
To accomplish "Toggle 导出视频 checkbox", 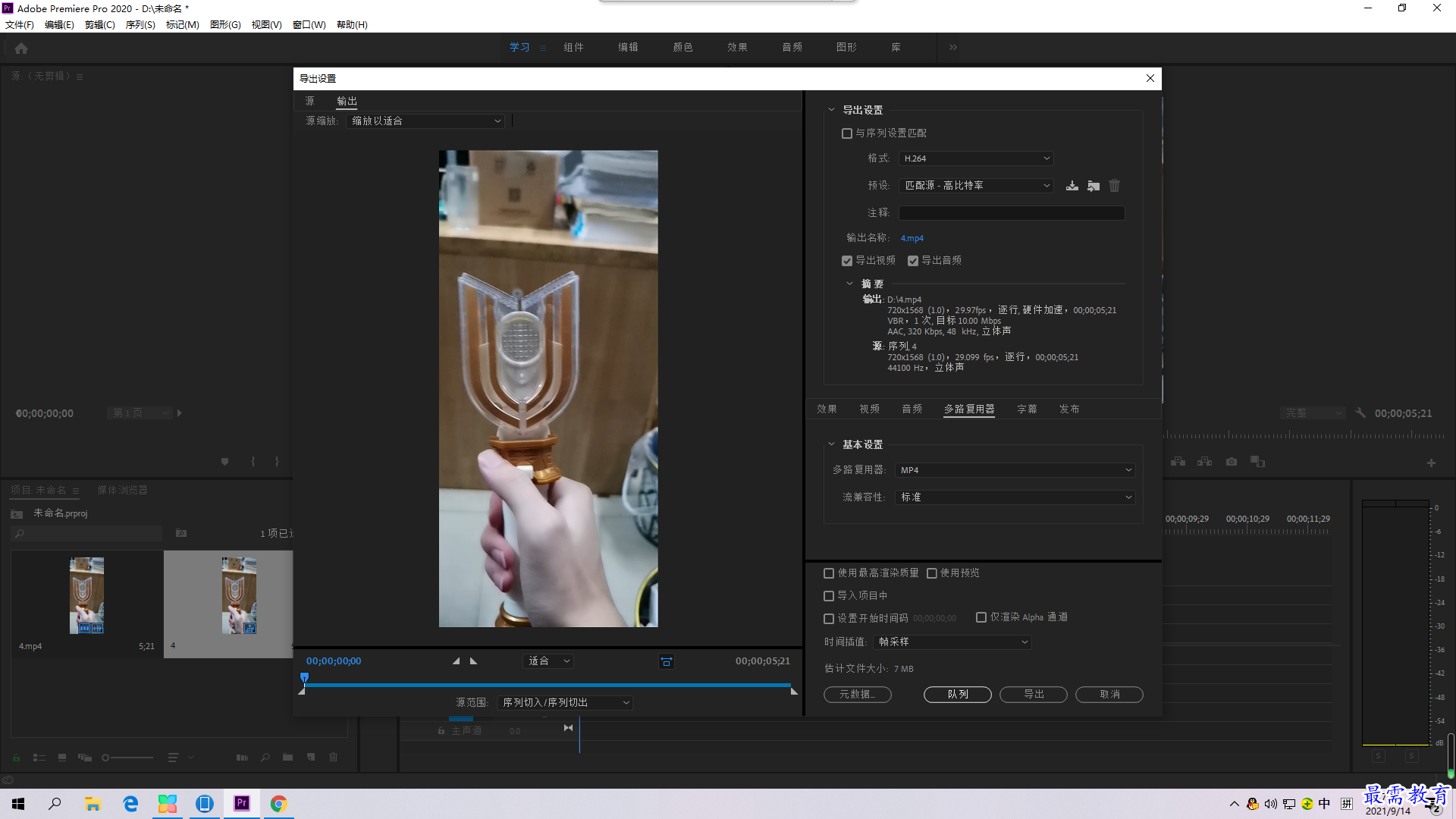I will coord(847,261).
